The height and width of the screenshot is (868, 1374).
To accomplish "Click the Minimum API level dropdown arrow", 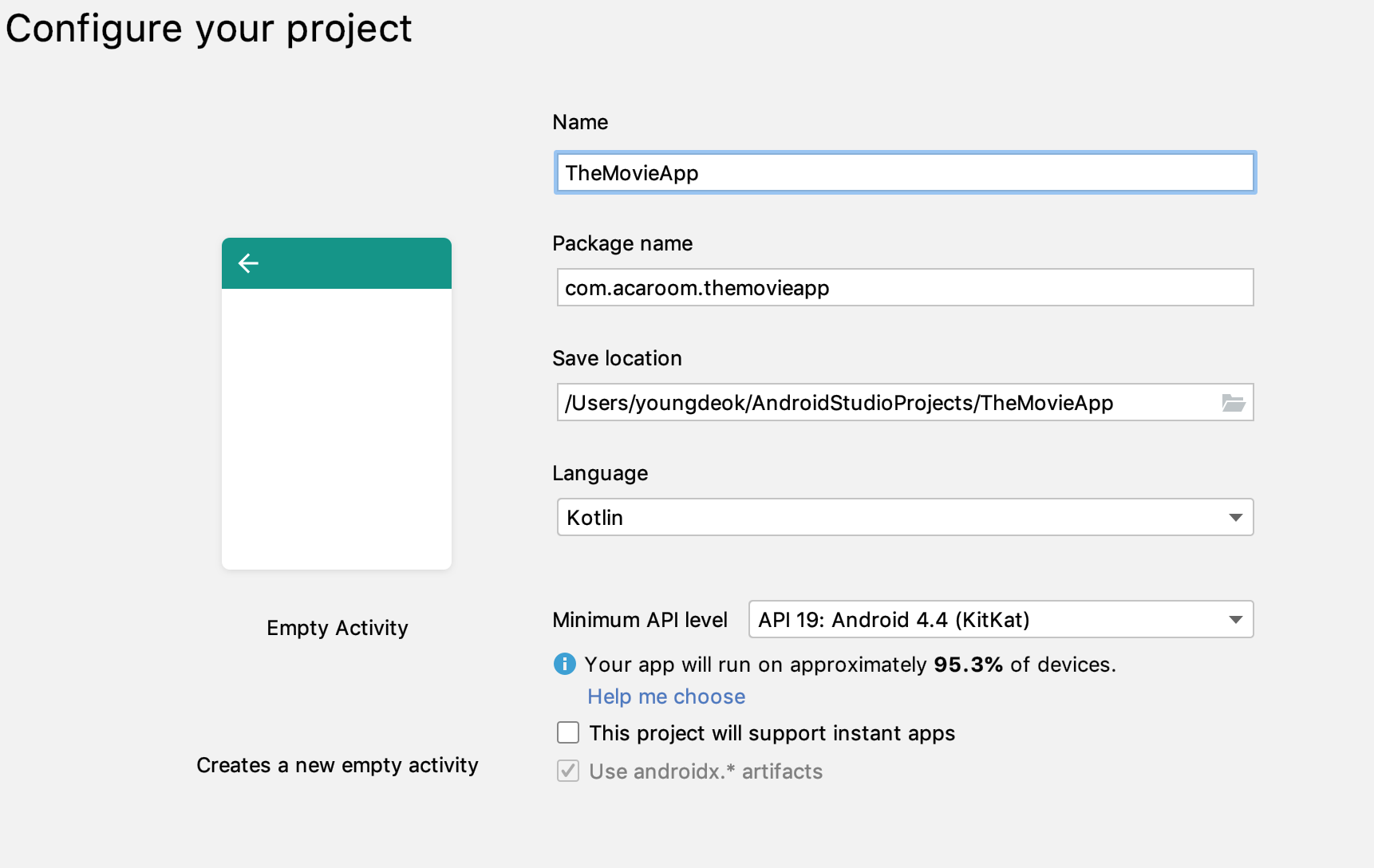I will (1235, 620).
